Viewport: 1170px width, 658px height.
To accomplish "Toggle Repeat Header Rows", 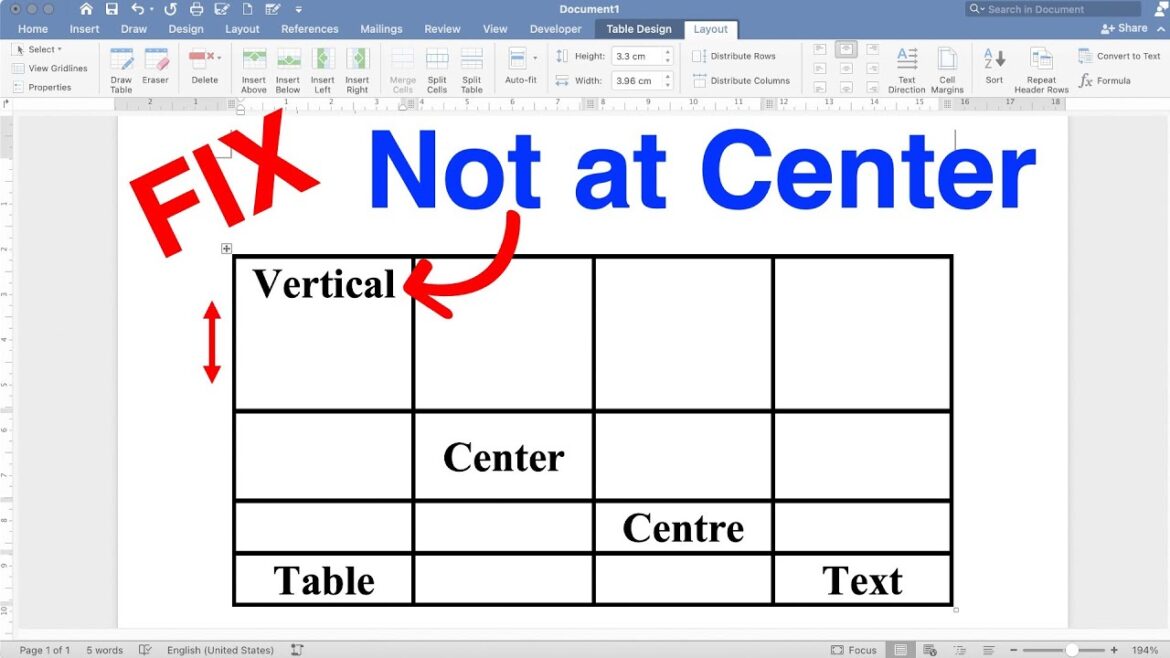I will [1041, 68].
